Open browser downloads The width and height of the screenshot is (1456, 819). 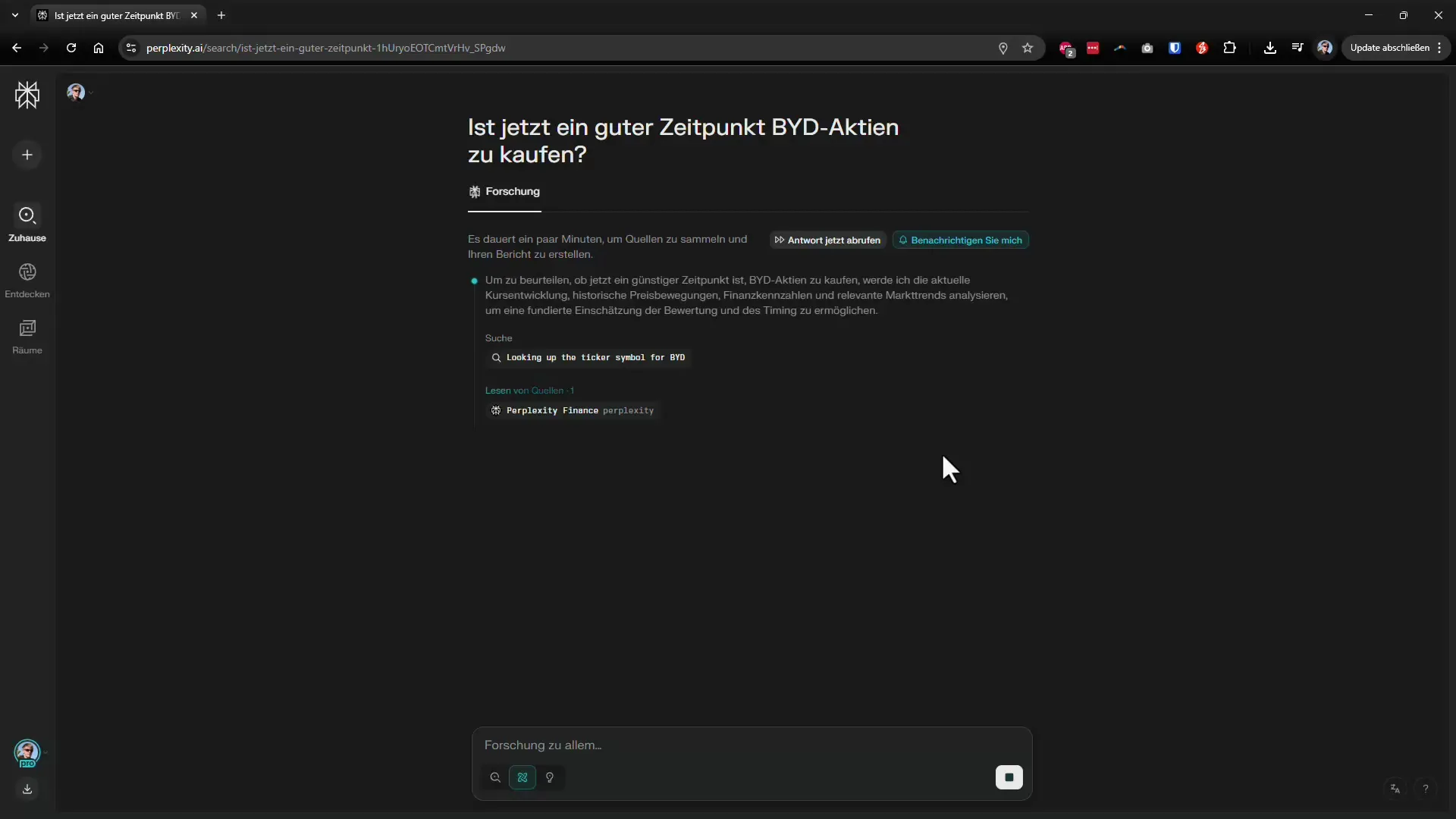coord(1270,48)
